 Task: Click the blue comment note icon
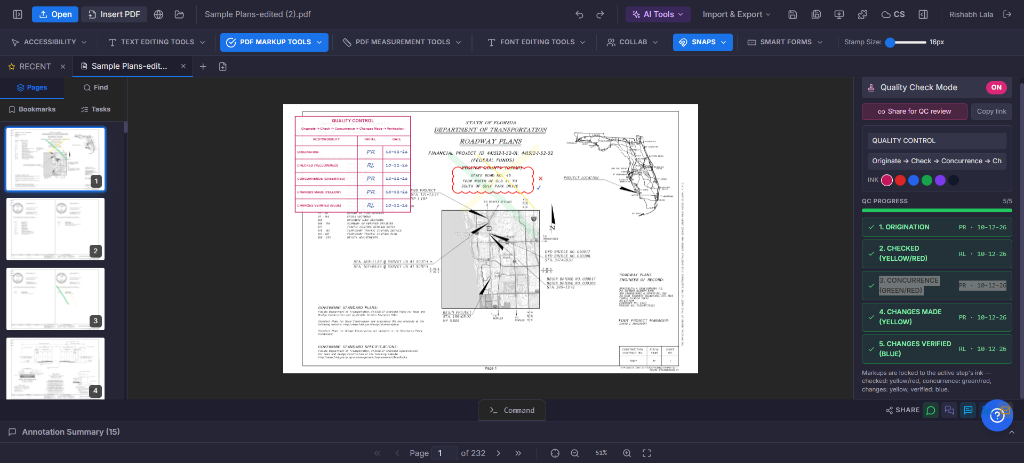[x=968, y=410]
